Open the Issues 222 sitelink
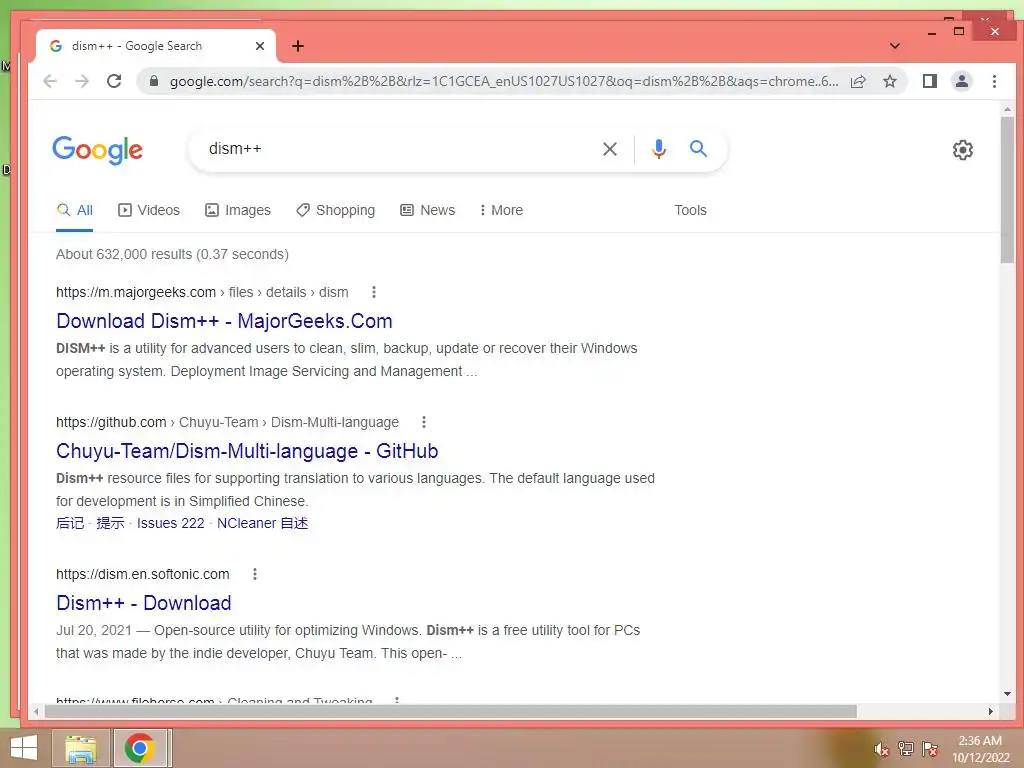This screenshot has height=768, width=1024. [170, 523]
